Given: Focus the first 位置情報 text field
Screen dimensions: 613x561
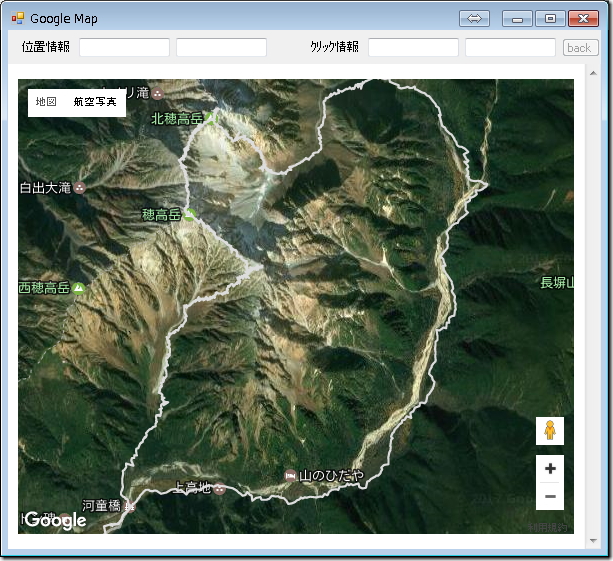Looking at the screenshot, I should click(124, 47).
